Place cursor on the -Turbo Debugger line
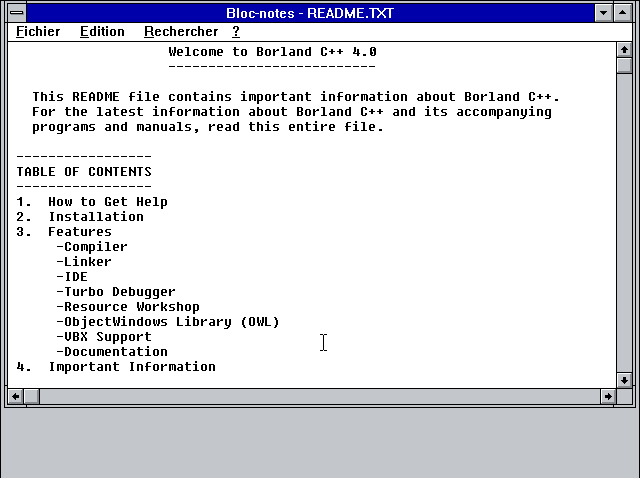This screenshot has width=640, height=478. pos(116,292)
